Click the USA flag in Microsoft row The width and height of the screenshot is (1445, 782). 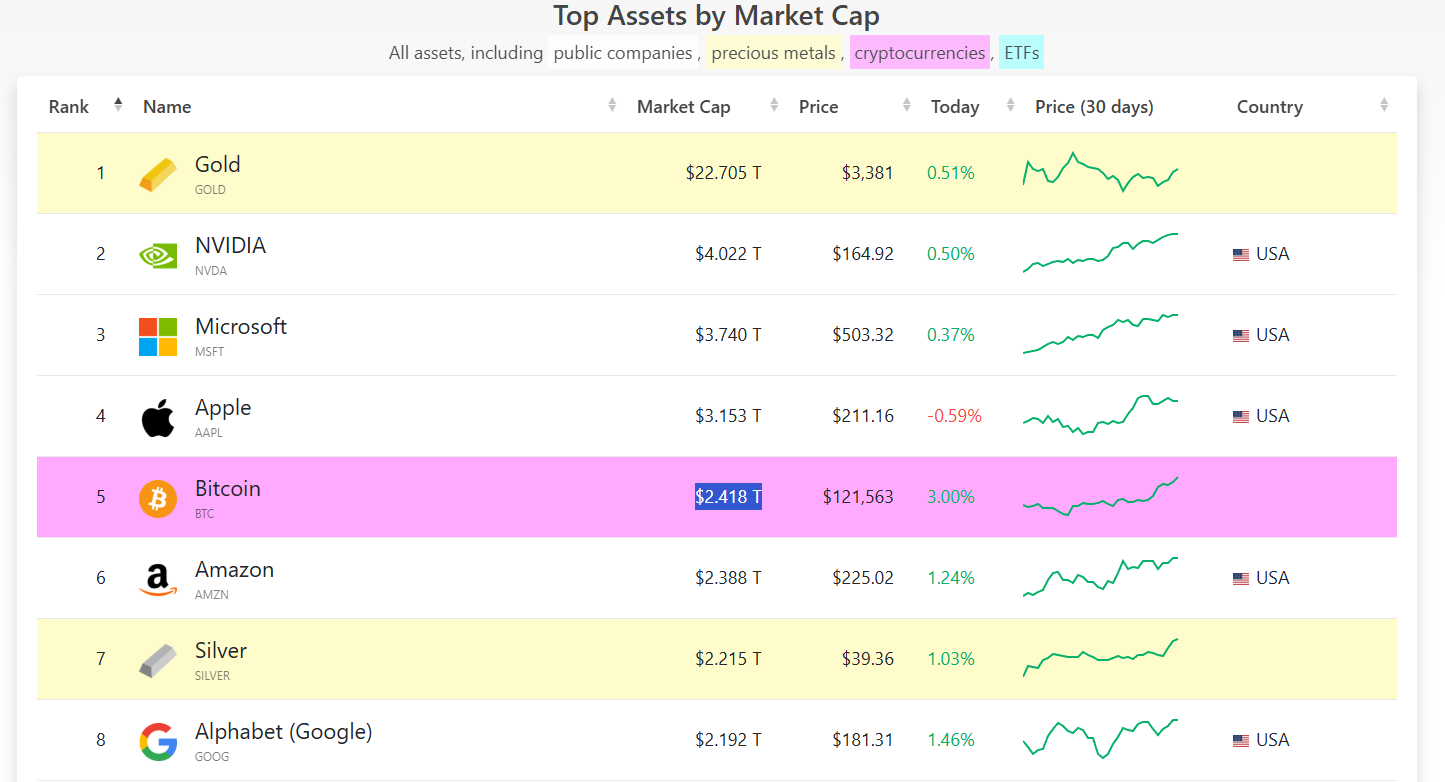click(x=1241, y=336)
